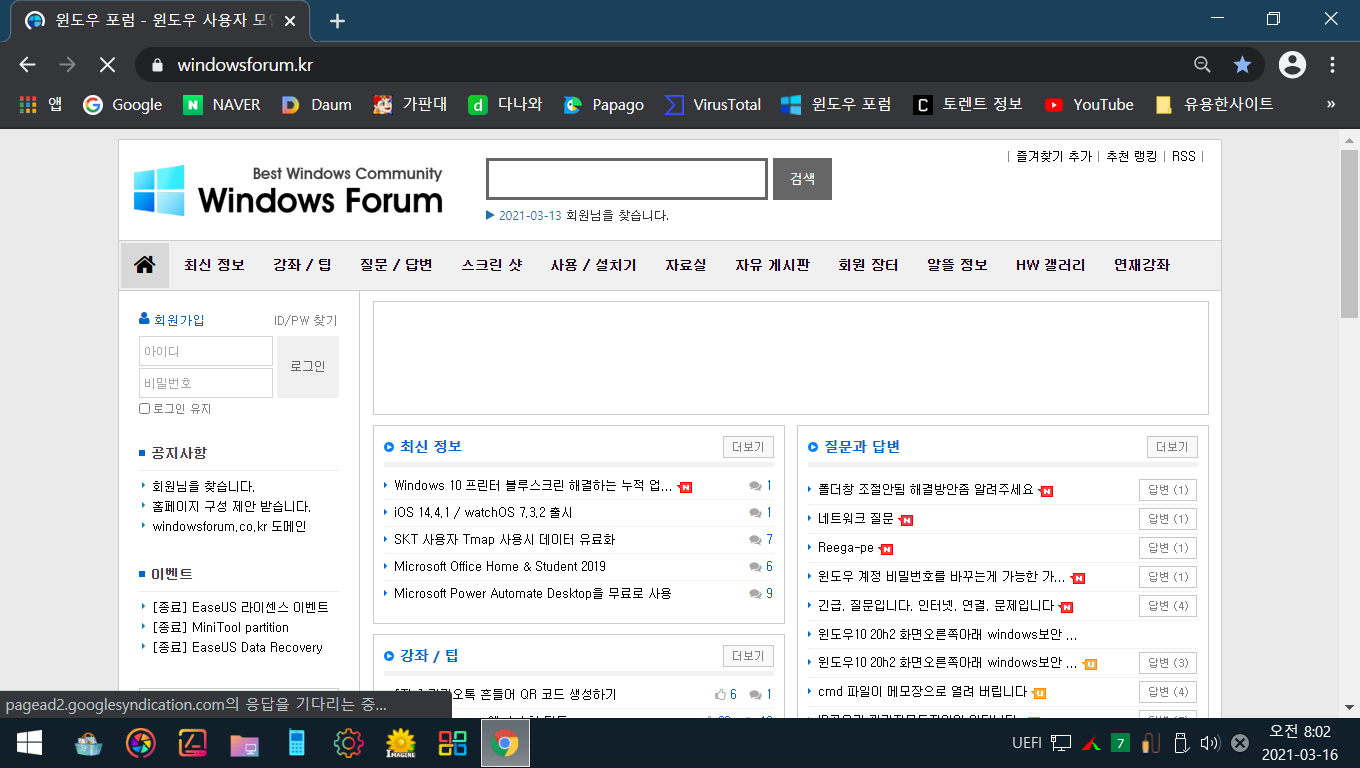The width and height of the screenshot is (1360, 768).
Task: Open the 유용한사이트 bookmark folder
Action: coord(1214,104)
